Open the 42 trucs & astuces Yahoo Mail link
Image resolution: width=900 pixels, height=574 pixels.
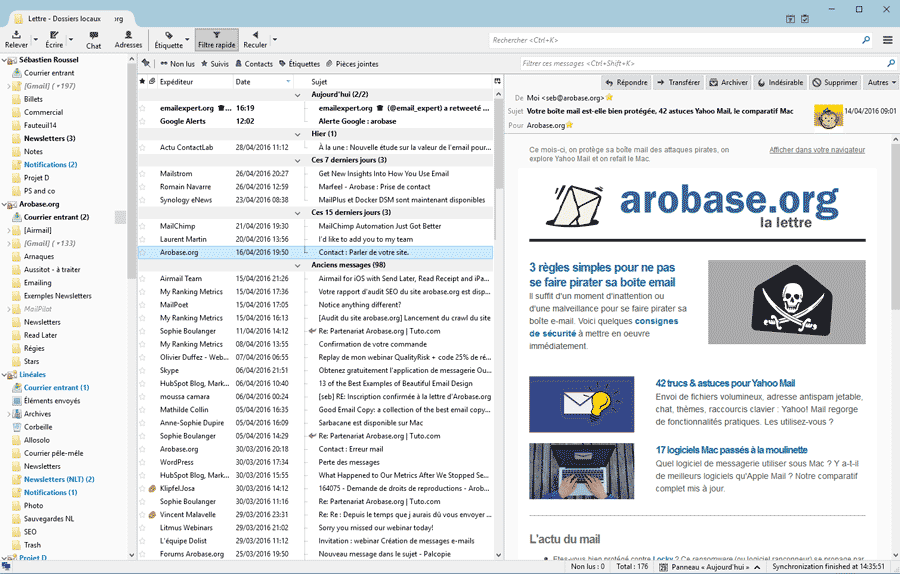tap(725, 383)
